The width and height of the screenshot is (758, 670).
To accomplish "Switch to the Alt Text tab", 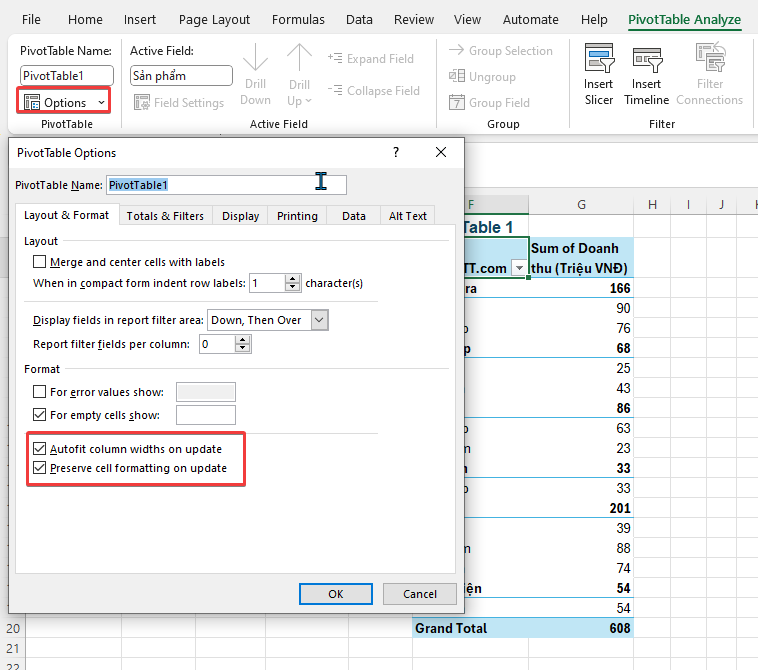I will [408, 216].
